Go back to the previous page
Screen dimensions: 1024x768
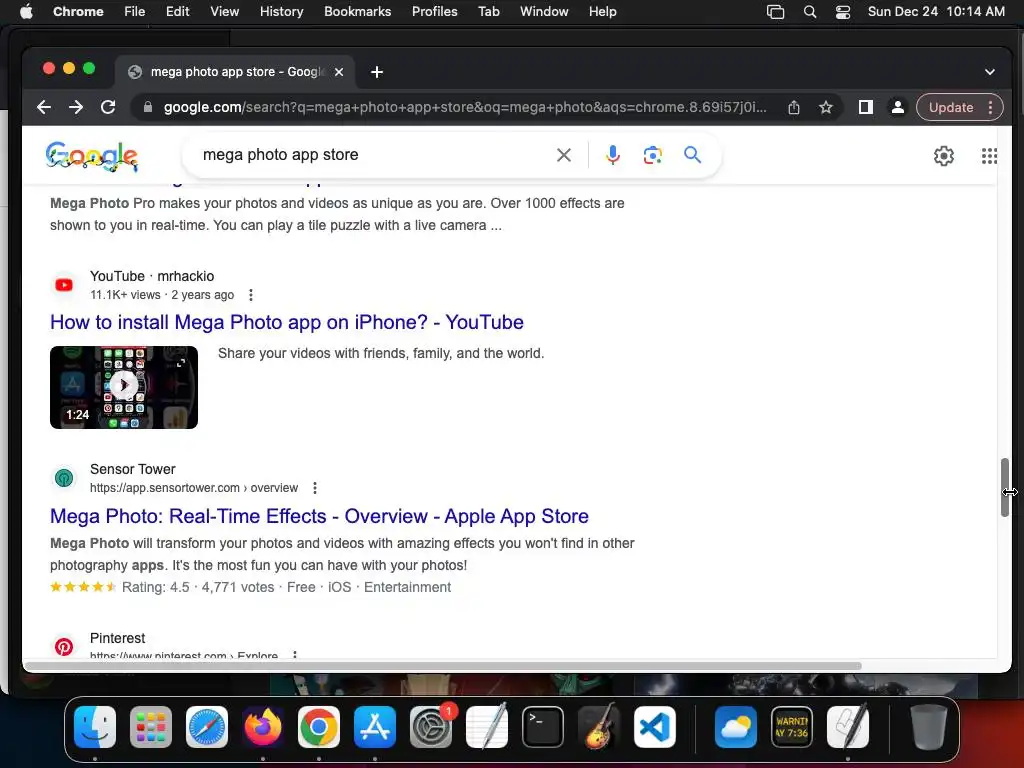[x=44, y=107]
